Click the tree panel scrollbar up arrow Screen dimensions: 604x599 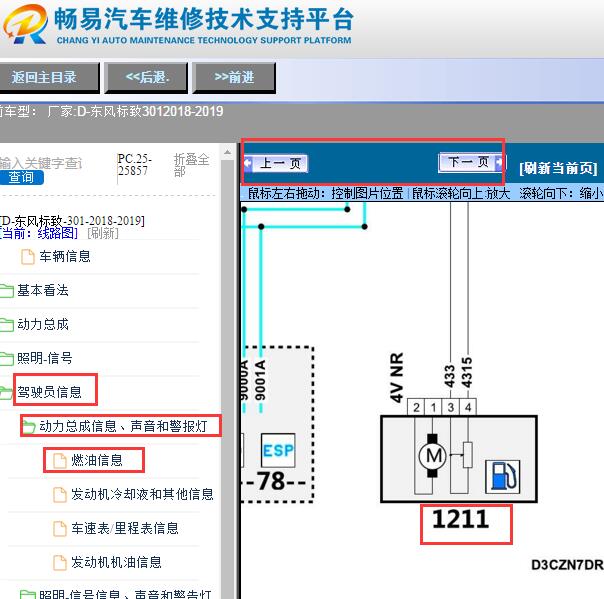227,153
